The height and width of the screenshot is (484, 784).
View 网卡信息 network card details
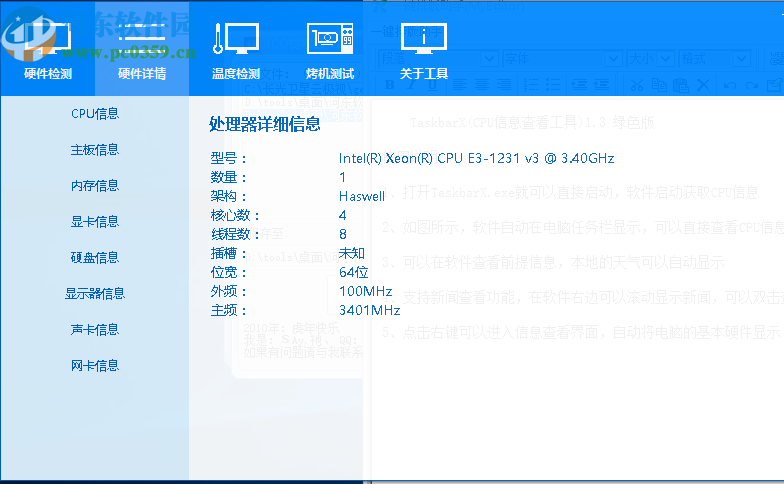(95, 366)
